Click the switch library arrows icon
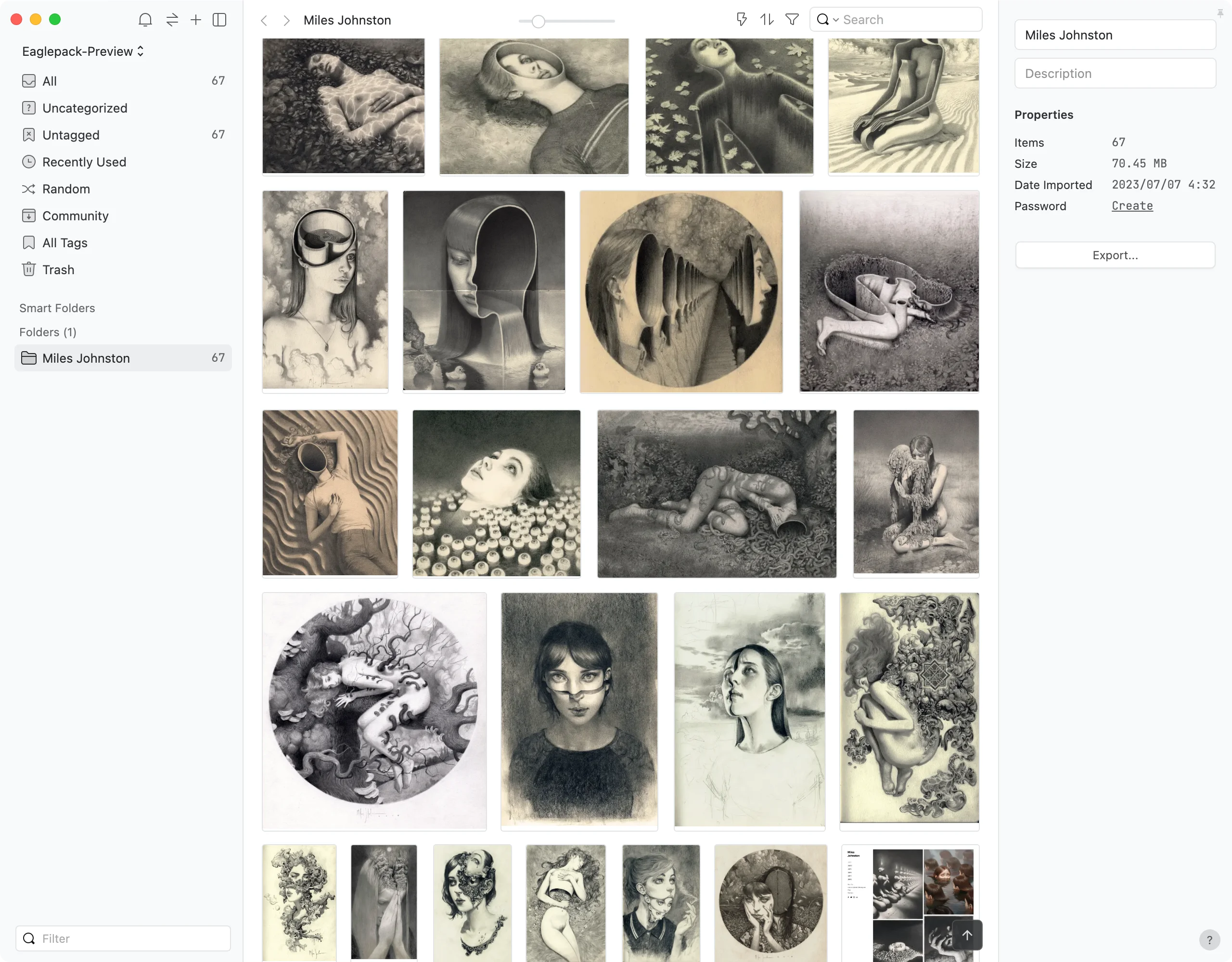Image resolution: width=1232 pixels, height=962 pixels. 172,20
